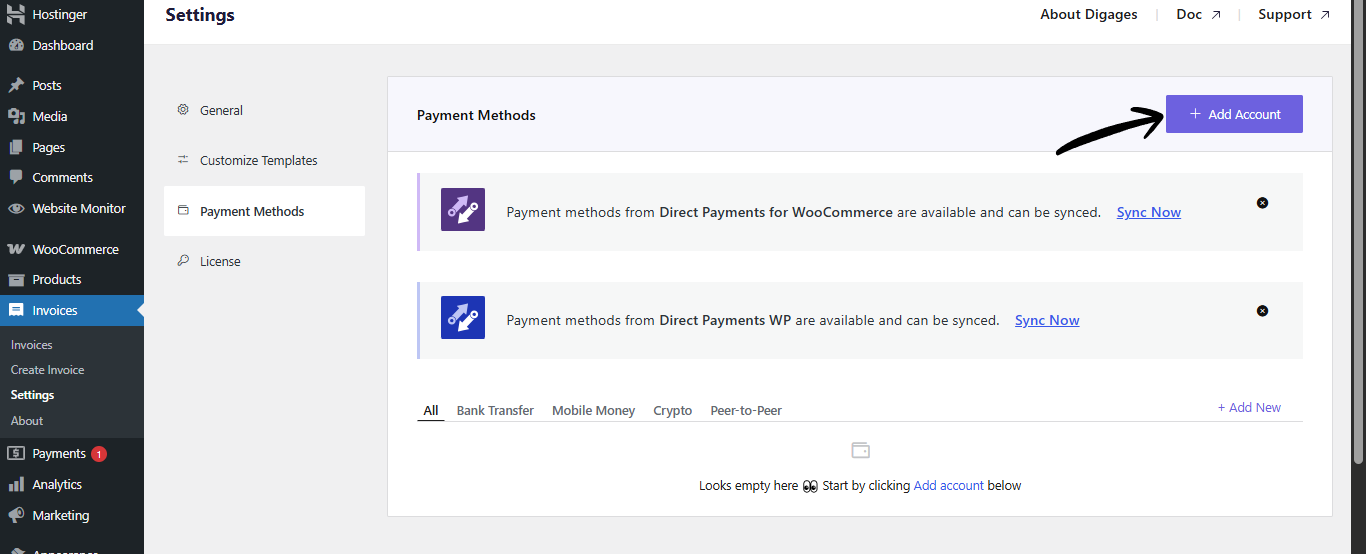Click the WooCommerce logo icon
Screen dimensions: 1366x554
tap(16, 249)
